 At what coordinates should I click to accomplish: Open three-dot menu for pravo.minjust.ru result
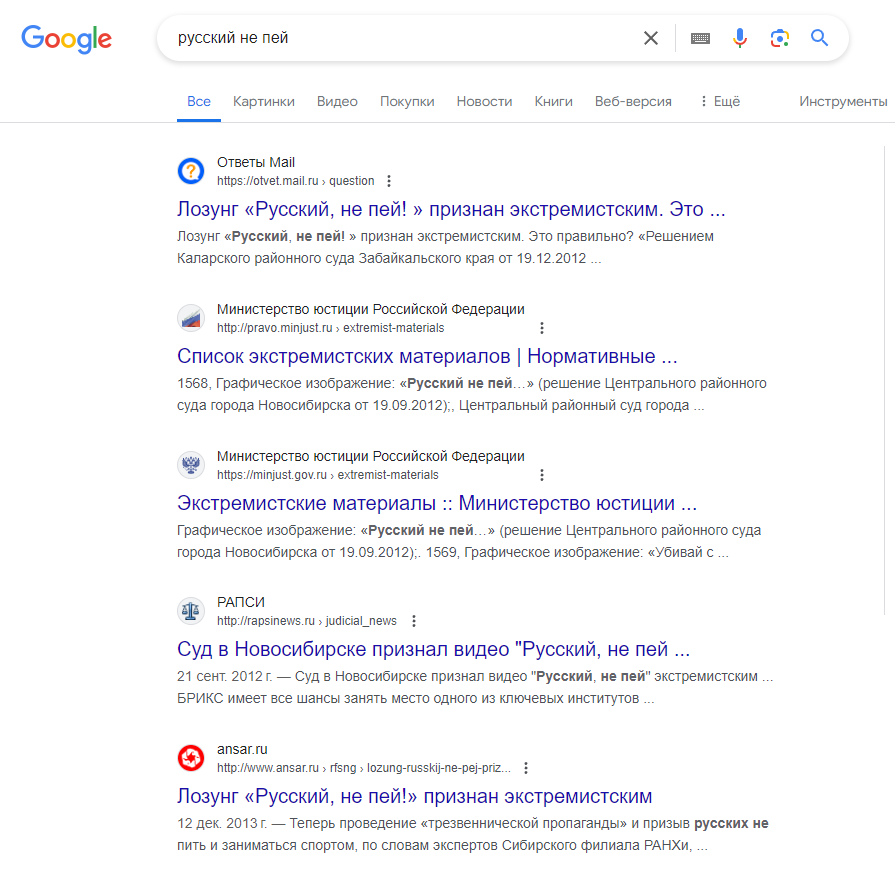(x=542, y=328)
